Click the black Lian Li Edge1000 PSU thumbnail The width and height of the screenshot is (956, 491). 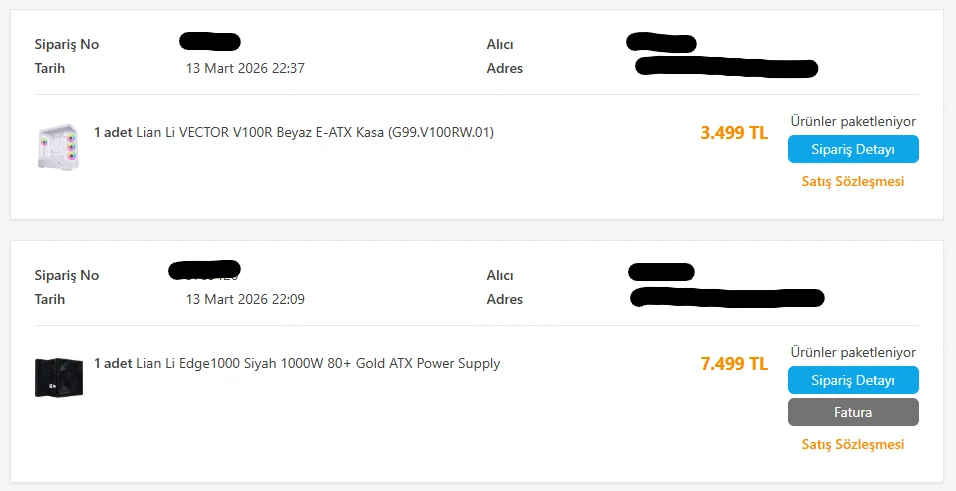pos(57,377)
